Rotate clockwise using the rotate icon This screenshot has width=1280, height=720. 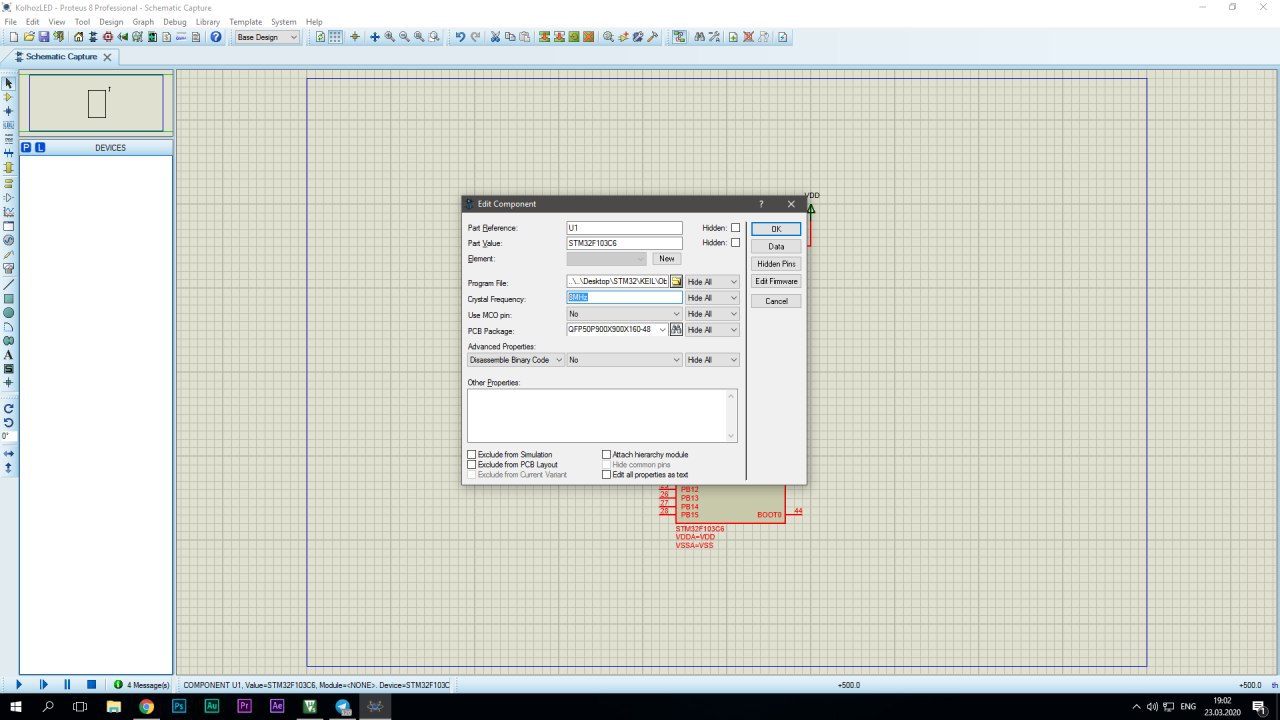[9, 408]
